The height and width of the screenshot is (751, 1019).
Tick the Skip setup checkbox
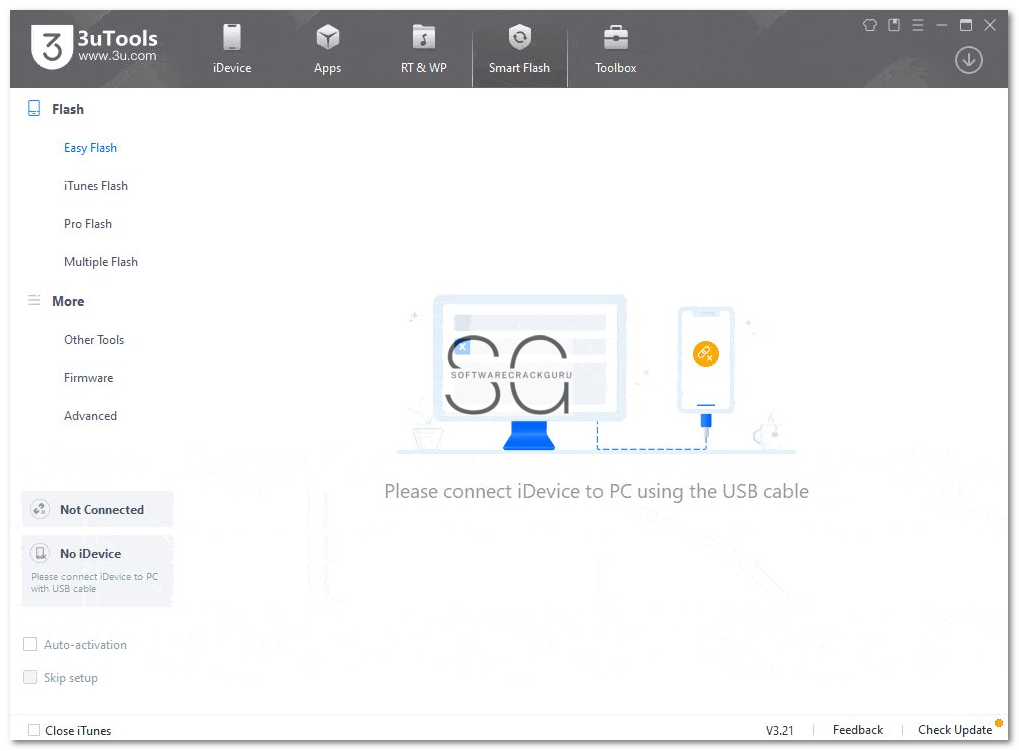[x=30, y=677]
